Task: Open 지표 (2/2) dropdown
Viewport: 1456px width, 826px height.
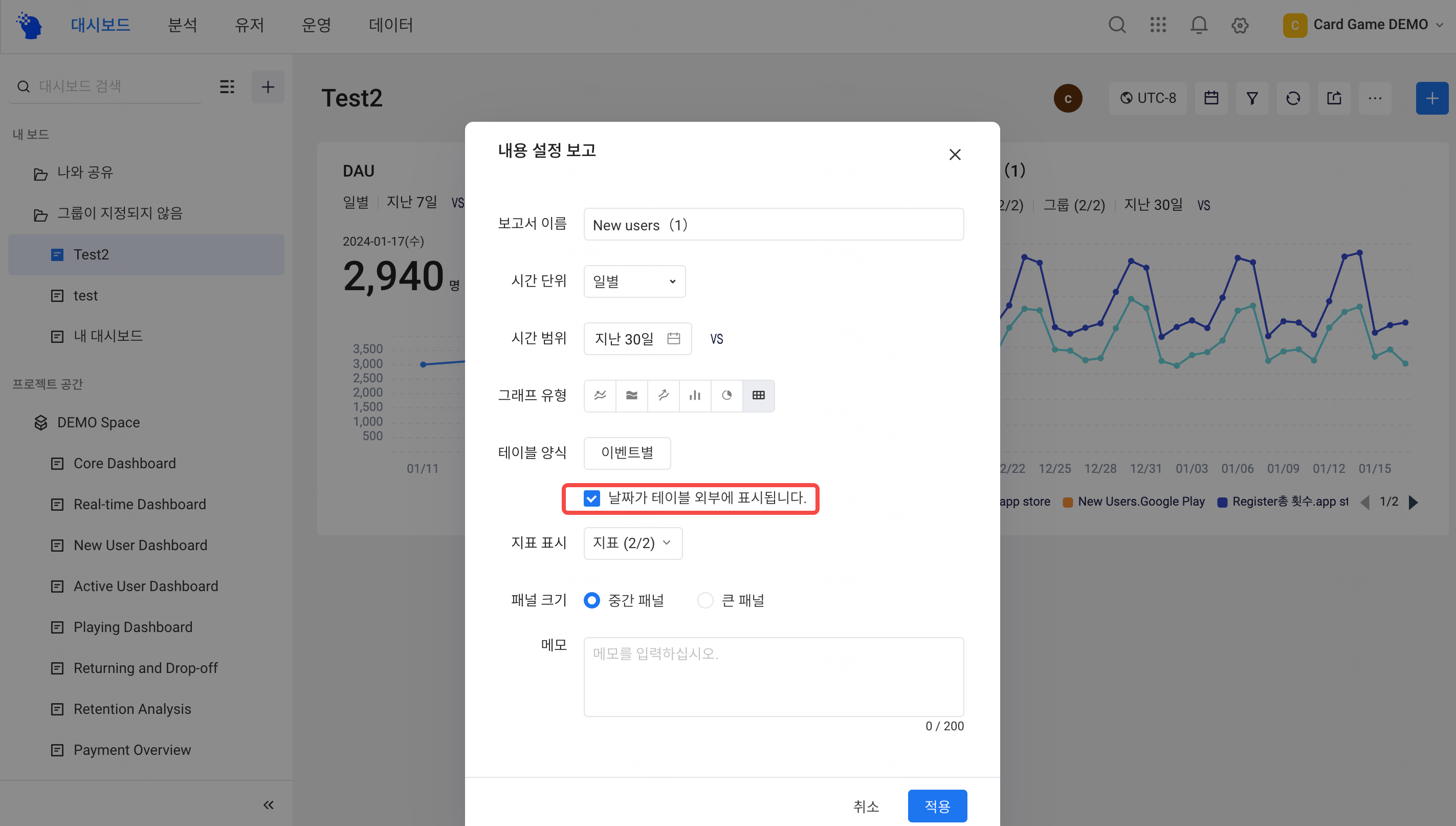Action: coord(633,544)
